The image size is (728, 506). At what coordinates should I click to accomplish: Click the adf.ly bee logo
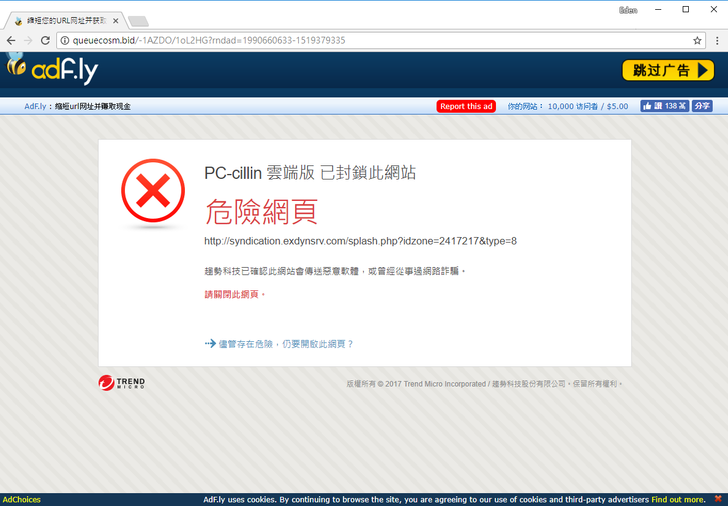click(x=52, y=69)
